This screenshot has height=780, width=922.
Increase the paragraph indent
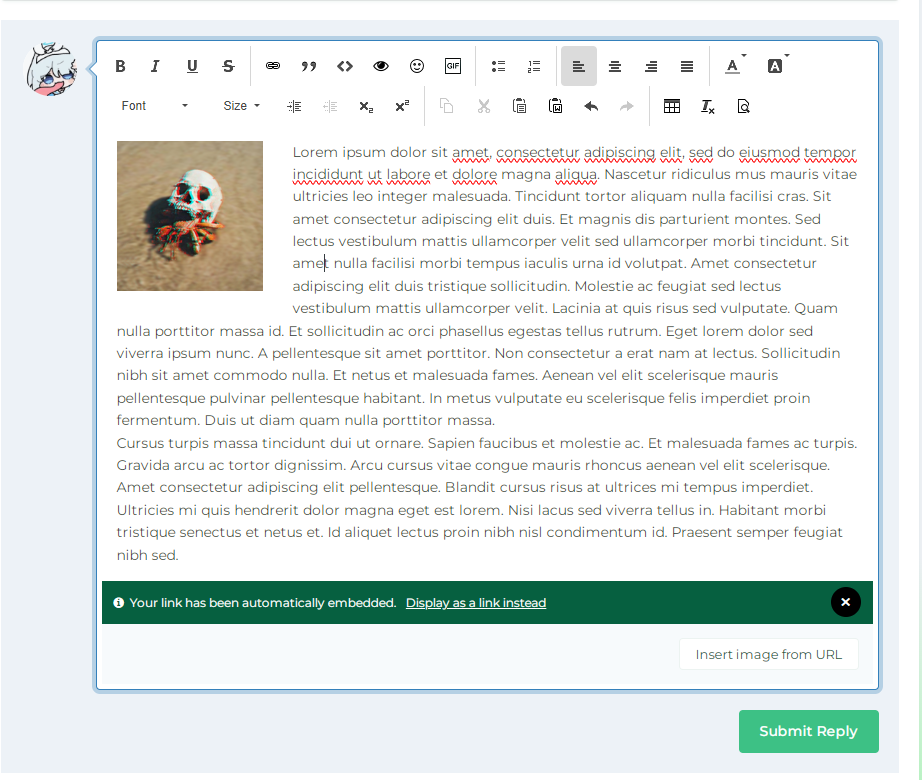[295, 106]
